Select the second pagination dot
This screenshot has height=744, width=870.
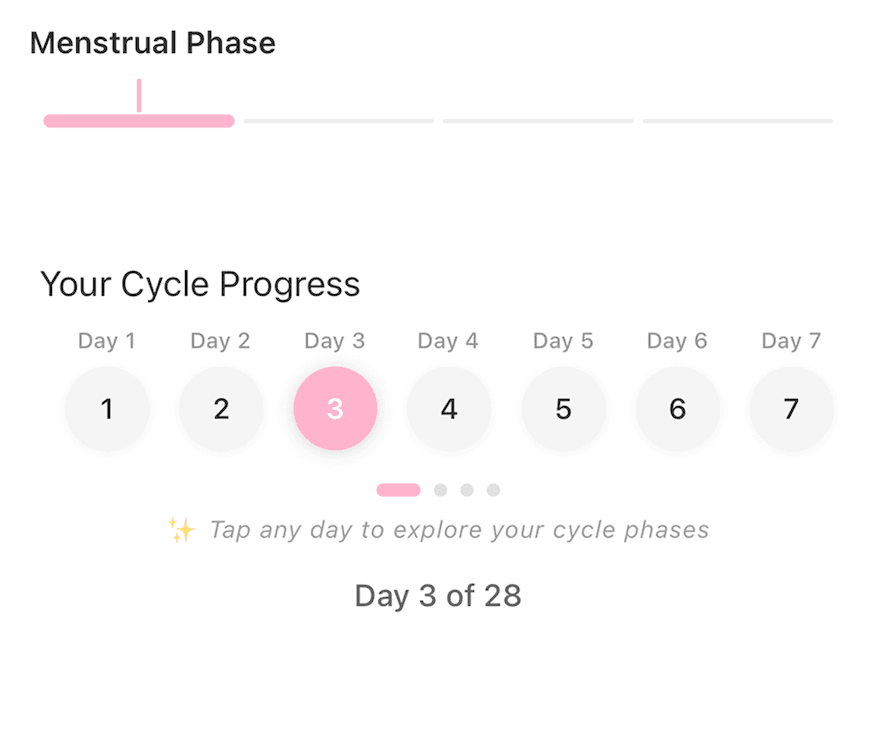click(440, 489)
